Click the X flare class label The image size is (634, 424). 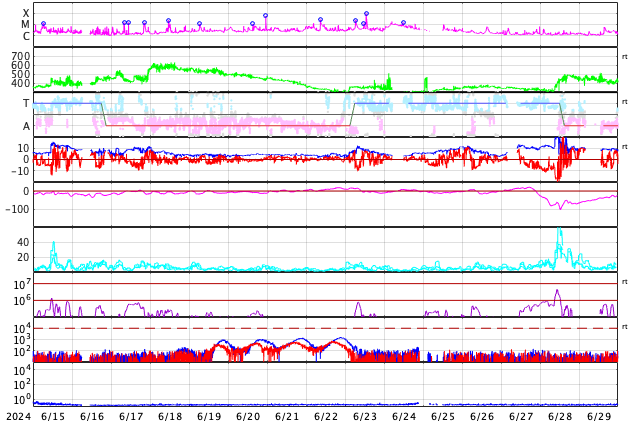26,14
